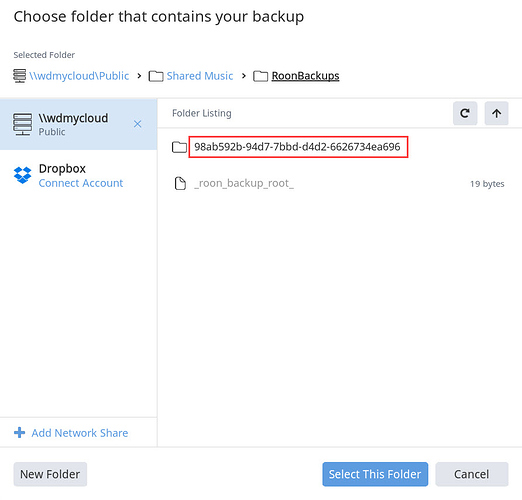The height and width of the screenshot is (500, 522).
Task: Click Select This Folder button
Action: pyautogui.click(x=375, y=474)
